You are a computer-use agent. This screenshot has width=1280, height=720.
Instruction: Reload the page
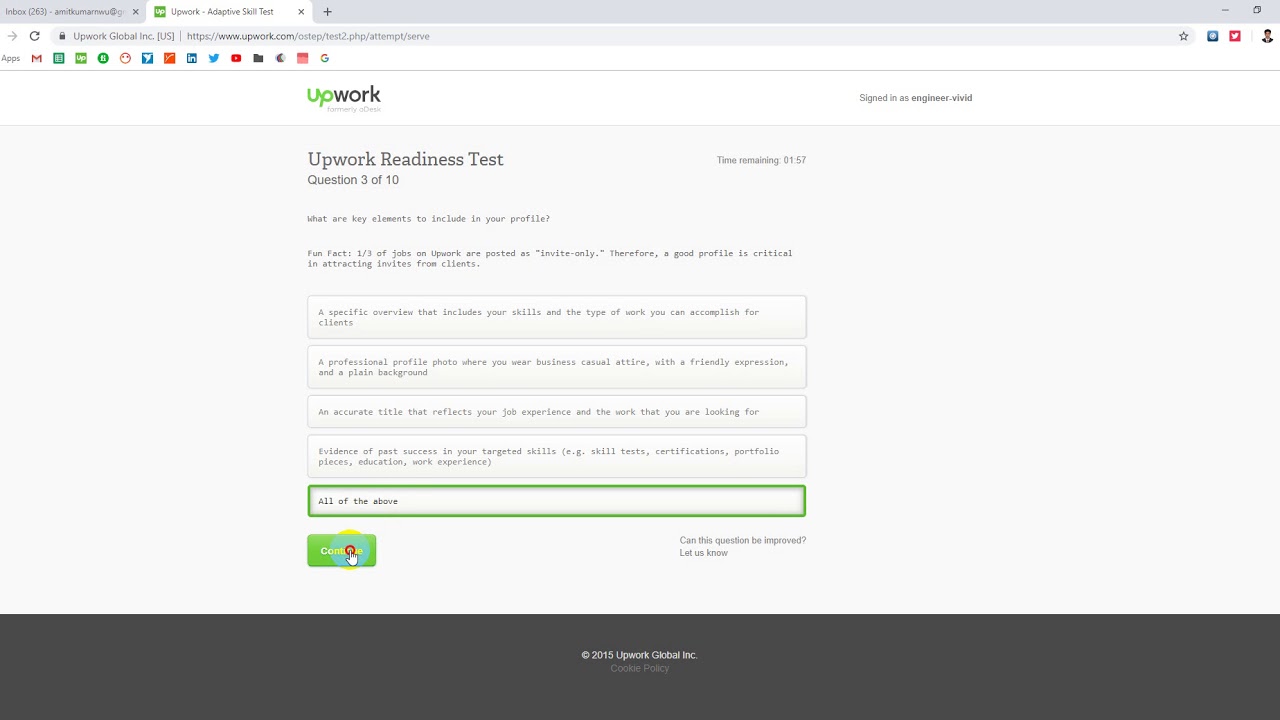tap(34, 36)
